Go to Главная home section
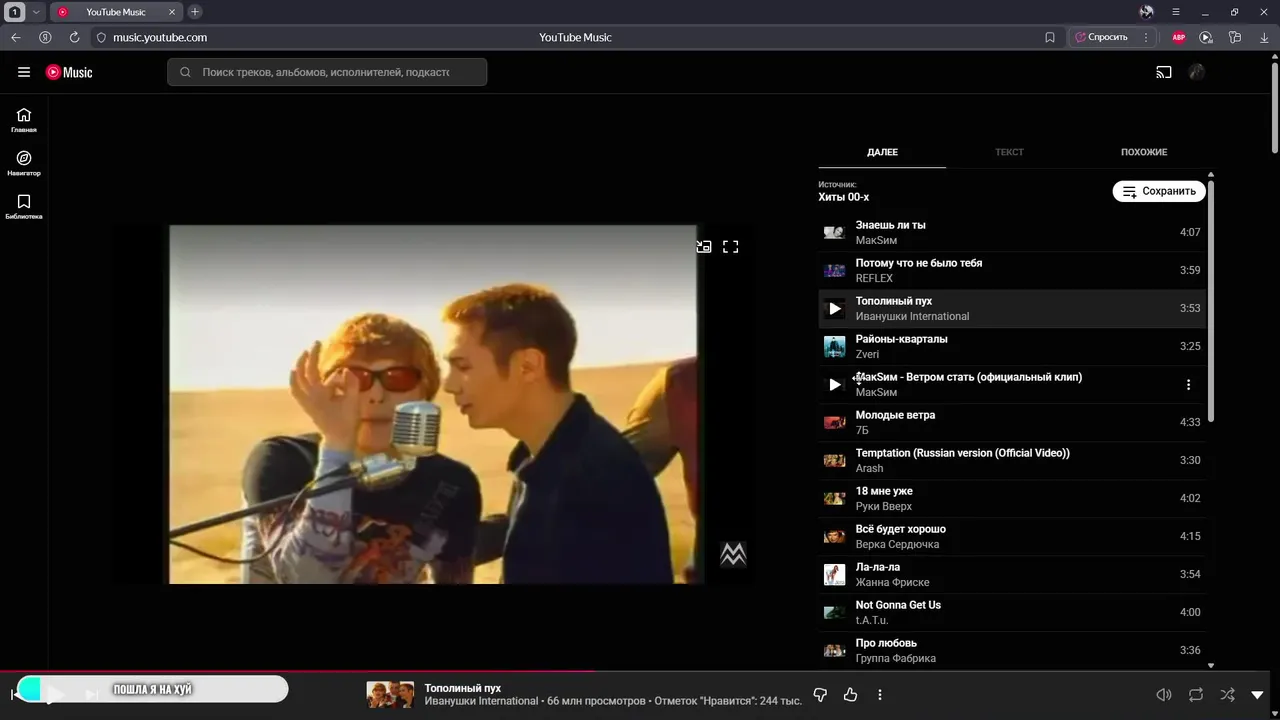This screenshot has height=720, width=1280. [24, 120]
